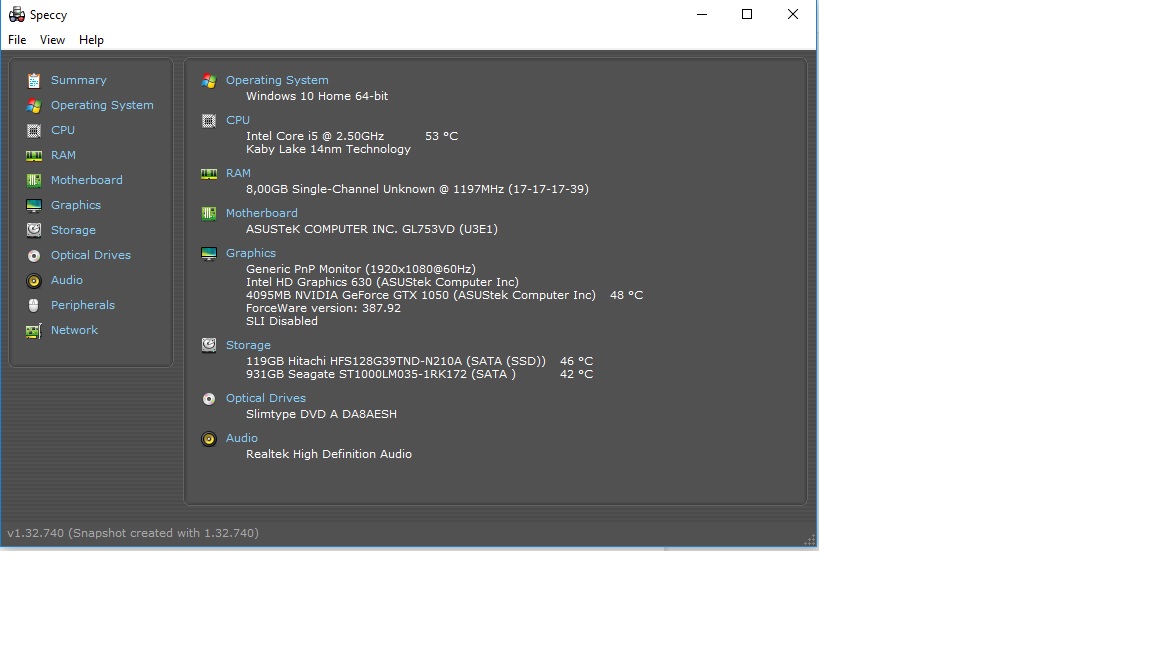Select Optical Drives in the sidebar
The height and width of the screenshot is (648, 1152).
click(x=90, y=255)
